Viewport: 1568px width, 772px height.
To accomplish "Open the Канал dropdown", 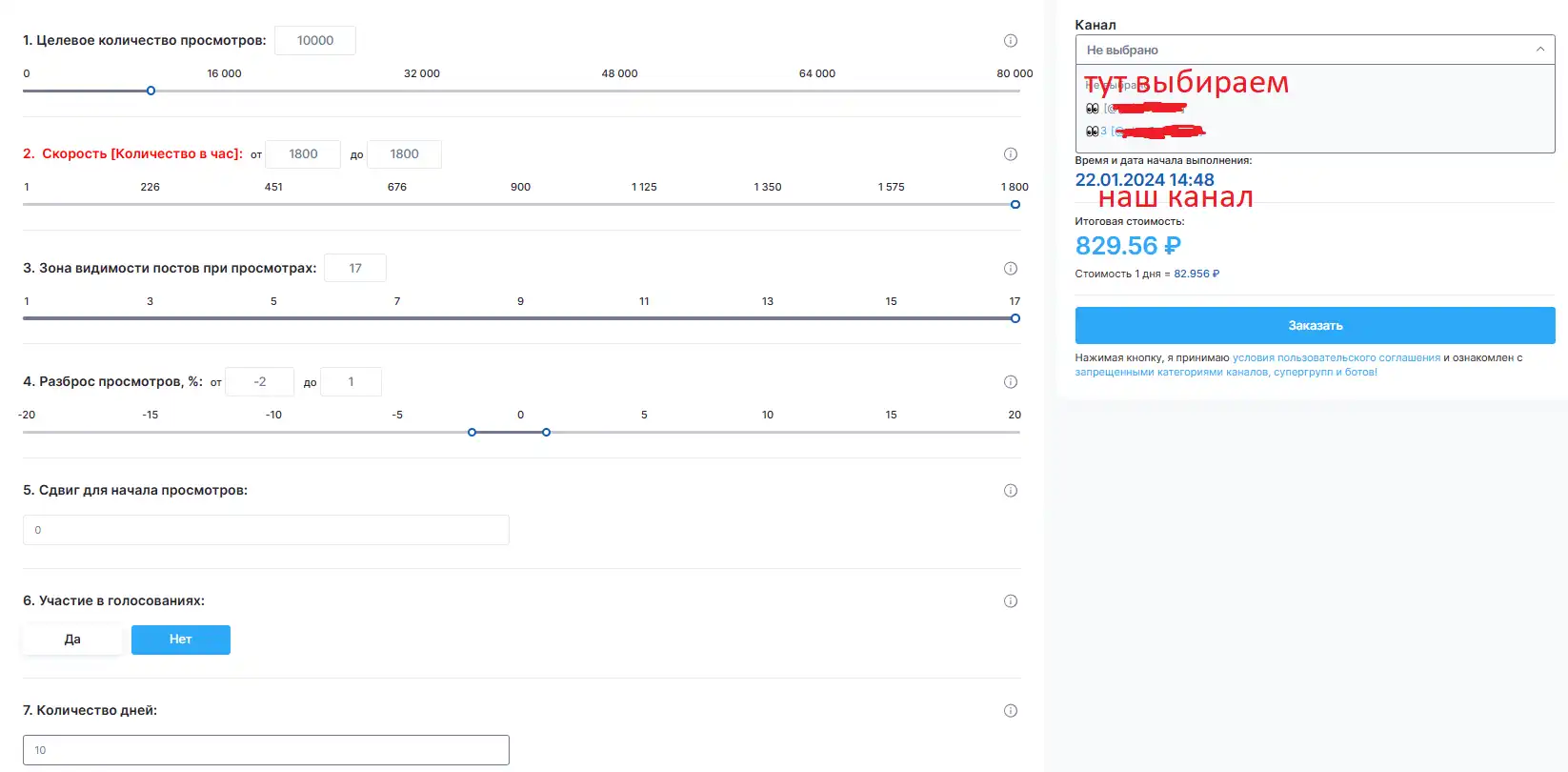I will click(x=1315, y=50).
